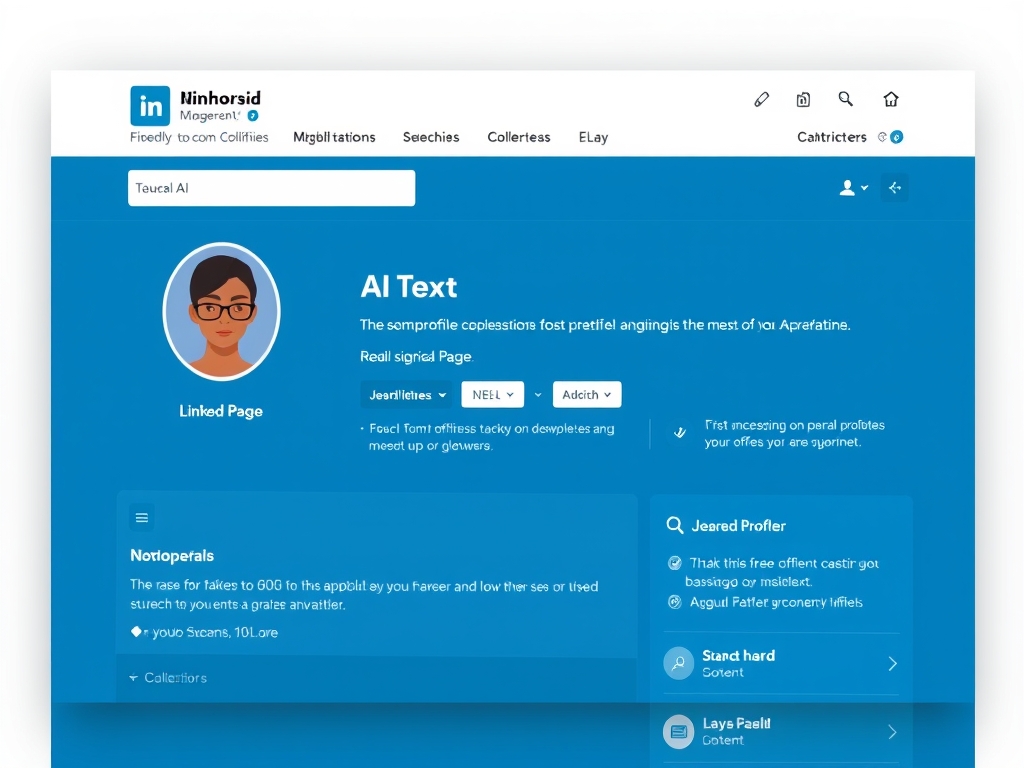
Task: Open the NEEL dropdown
Action: point(492,395)
